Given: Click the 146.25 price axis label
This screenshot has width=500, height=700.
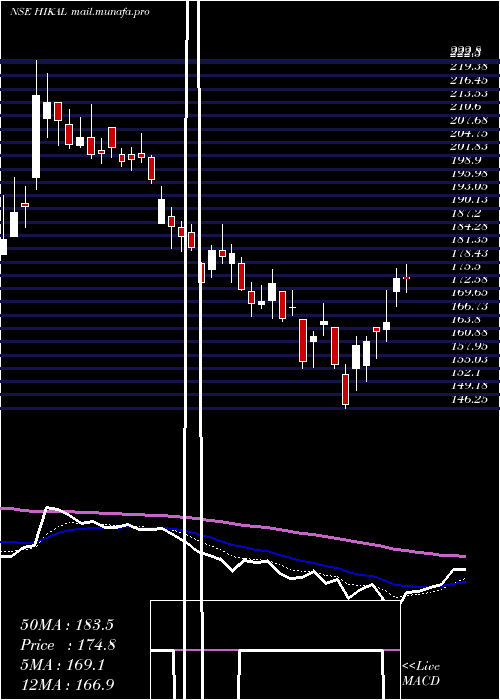Looking at the screenshot, I should pyautogui.click(x=468, y=399).
